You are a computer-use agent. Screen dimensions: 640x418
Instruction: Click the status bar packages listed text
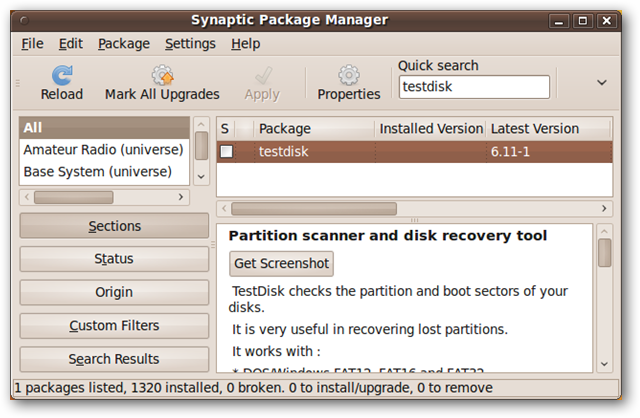[x=253, y=388]
